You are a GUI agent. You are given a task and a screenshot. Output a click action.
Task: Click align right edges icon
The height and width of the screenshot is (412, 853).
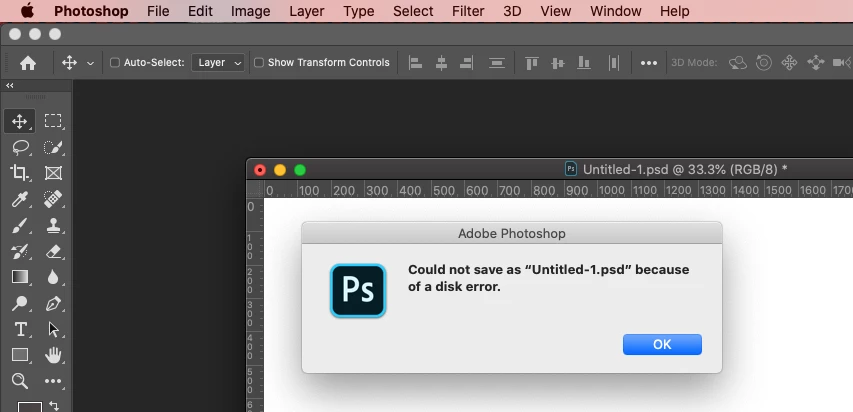pos(466,63)
